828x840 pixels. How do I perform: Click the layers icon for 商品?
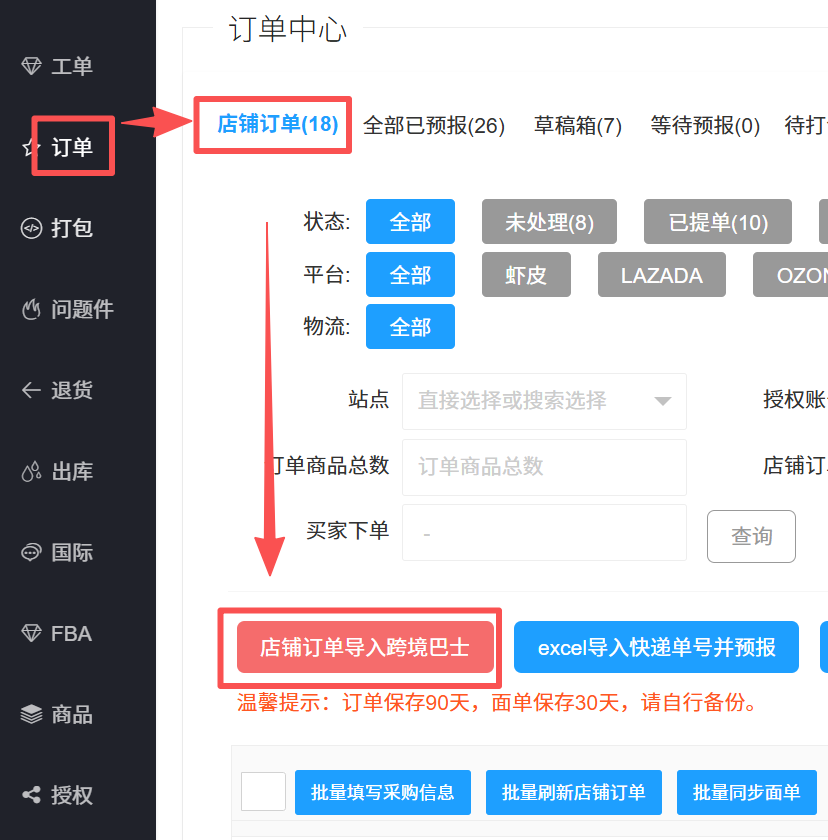click(32, 714)
